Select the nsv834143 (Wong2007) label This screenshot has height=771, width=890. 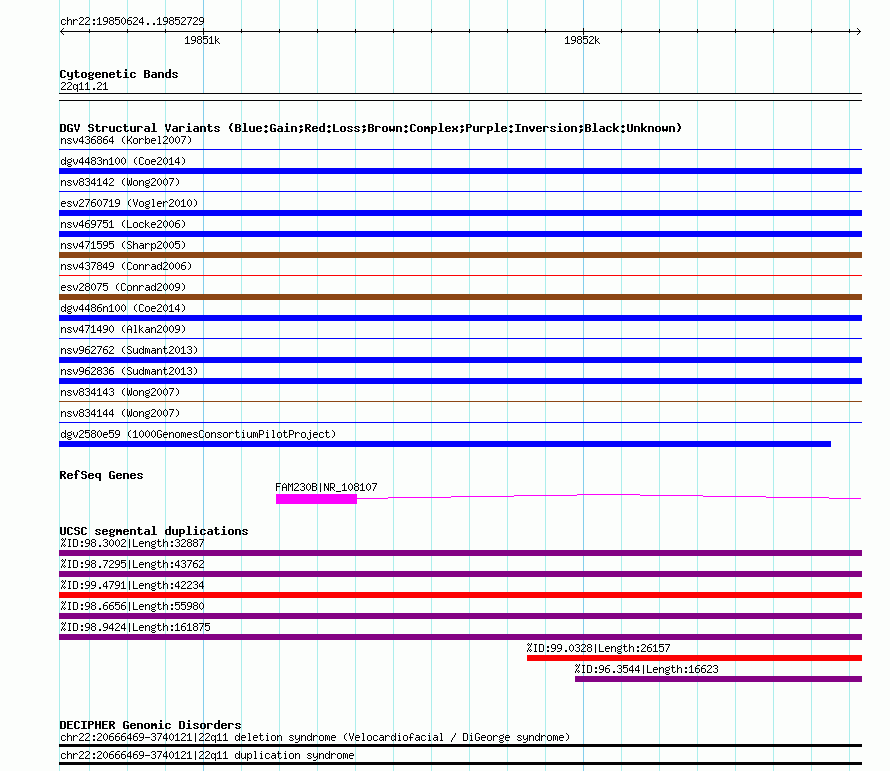click(120, 392)
